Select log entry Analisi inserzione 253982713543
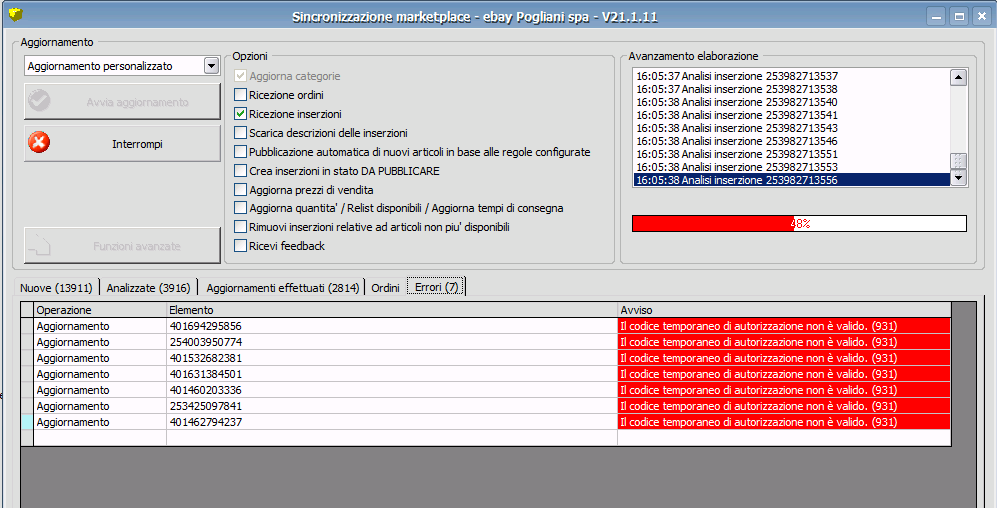Viewport: 997px width, 508px height. tap(792, 128)
